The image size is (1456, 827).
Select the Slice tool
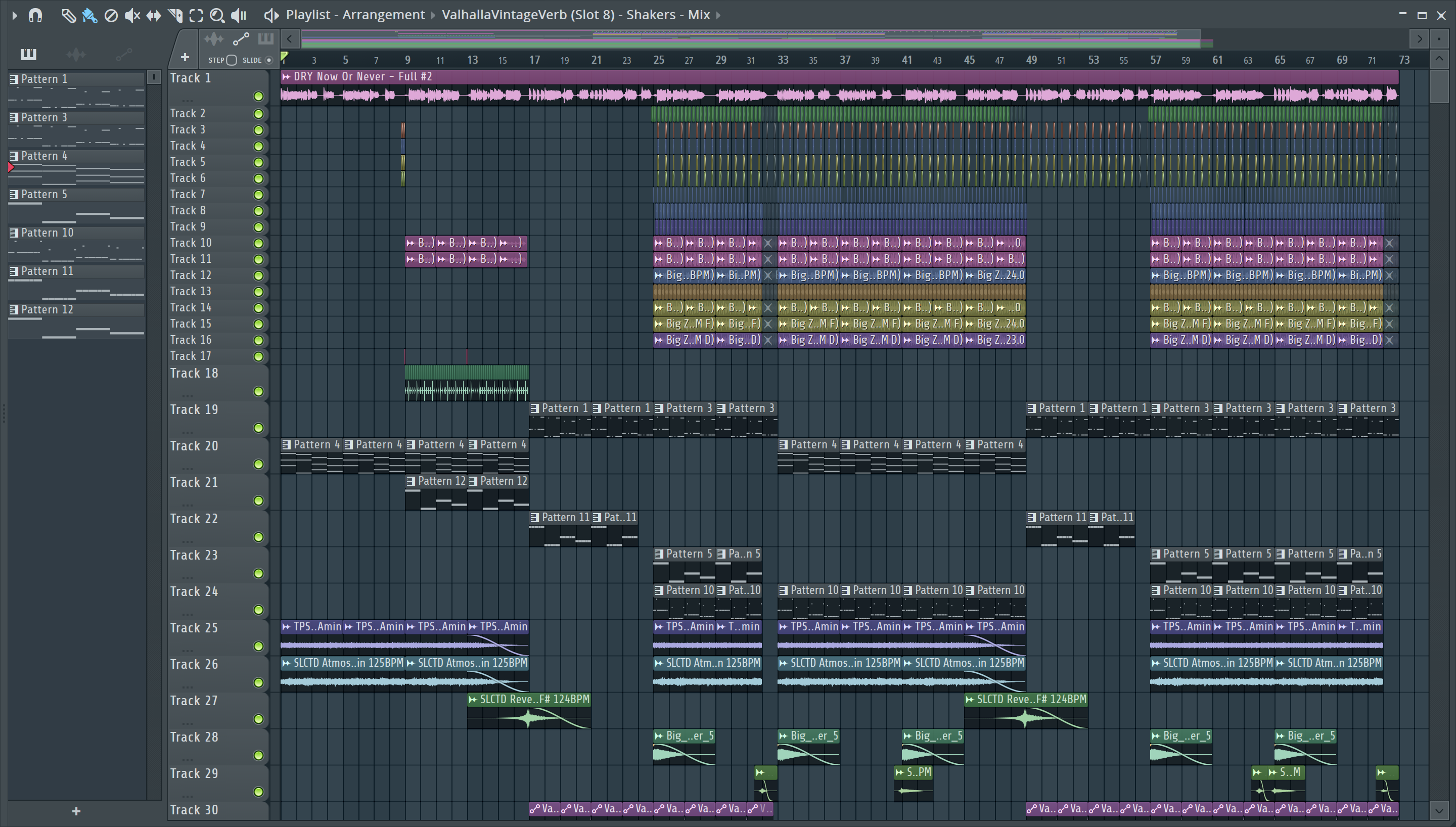pos(175,15)
